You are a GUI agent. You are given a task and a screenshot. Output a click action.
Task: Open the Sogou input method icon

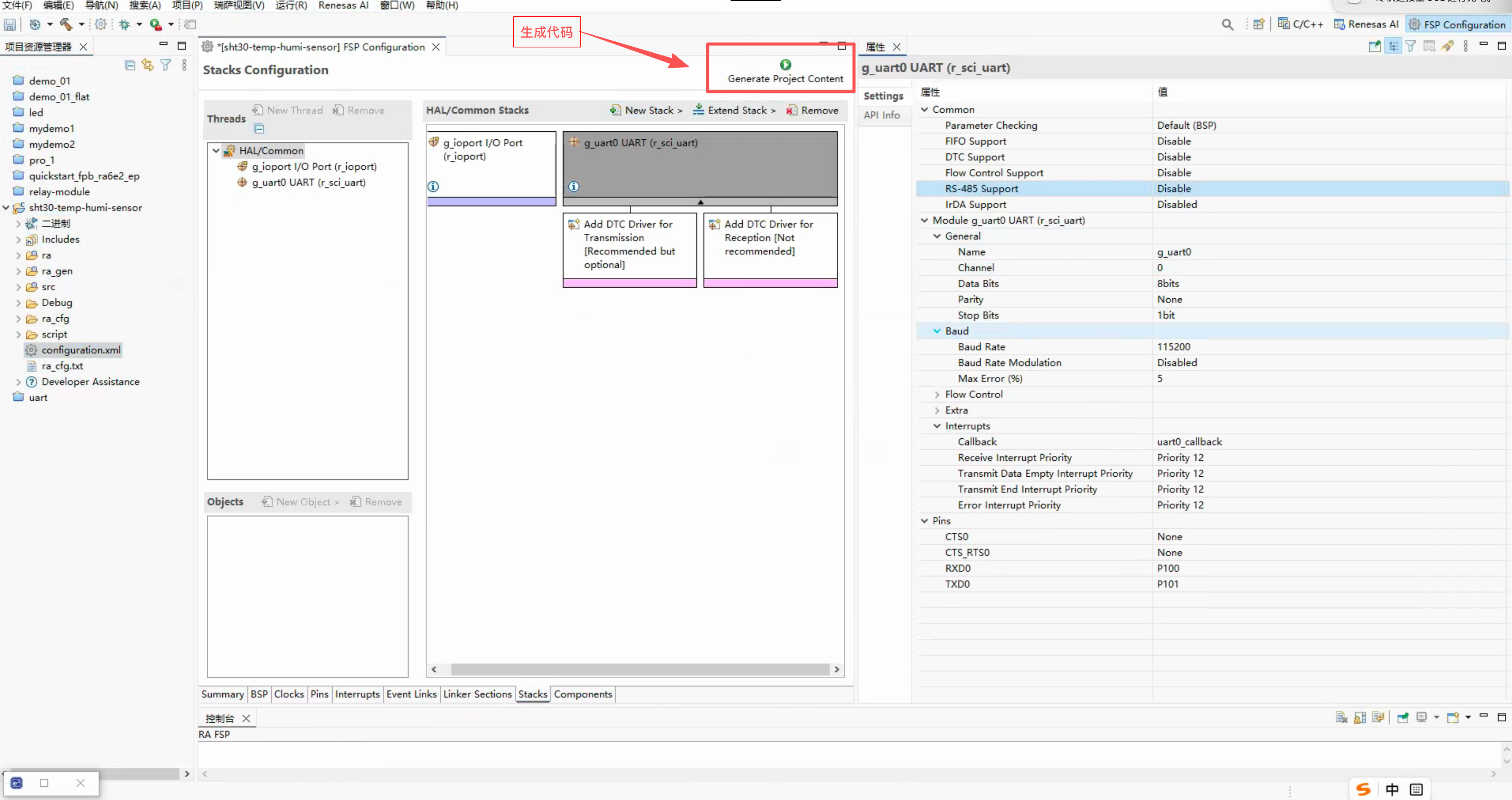click(x=1364, y=789)
